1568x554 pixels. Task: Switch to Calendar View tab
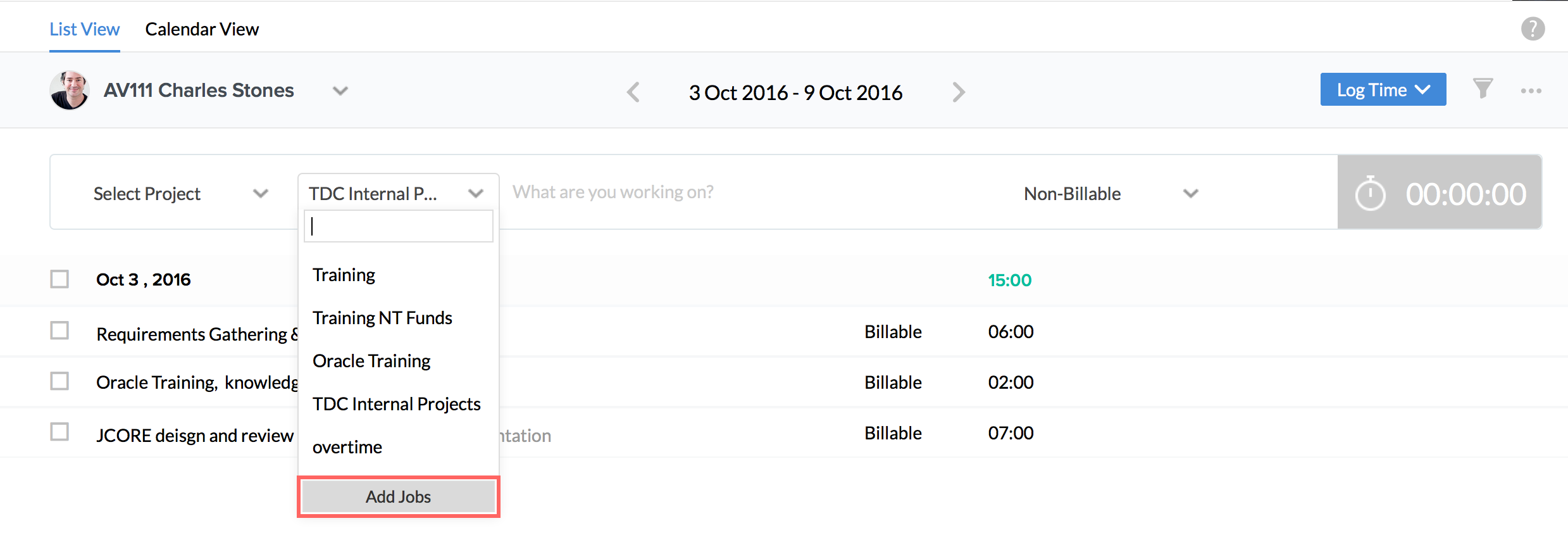point(202,29)
